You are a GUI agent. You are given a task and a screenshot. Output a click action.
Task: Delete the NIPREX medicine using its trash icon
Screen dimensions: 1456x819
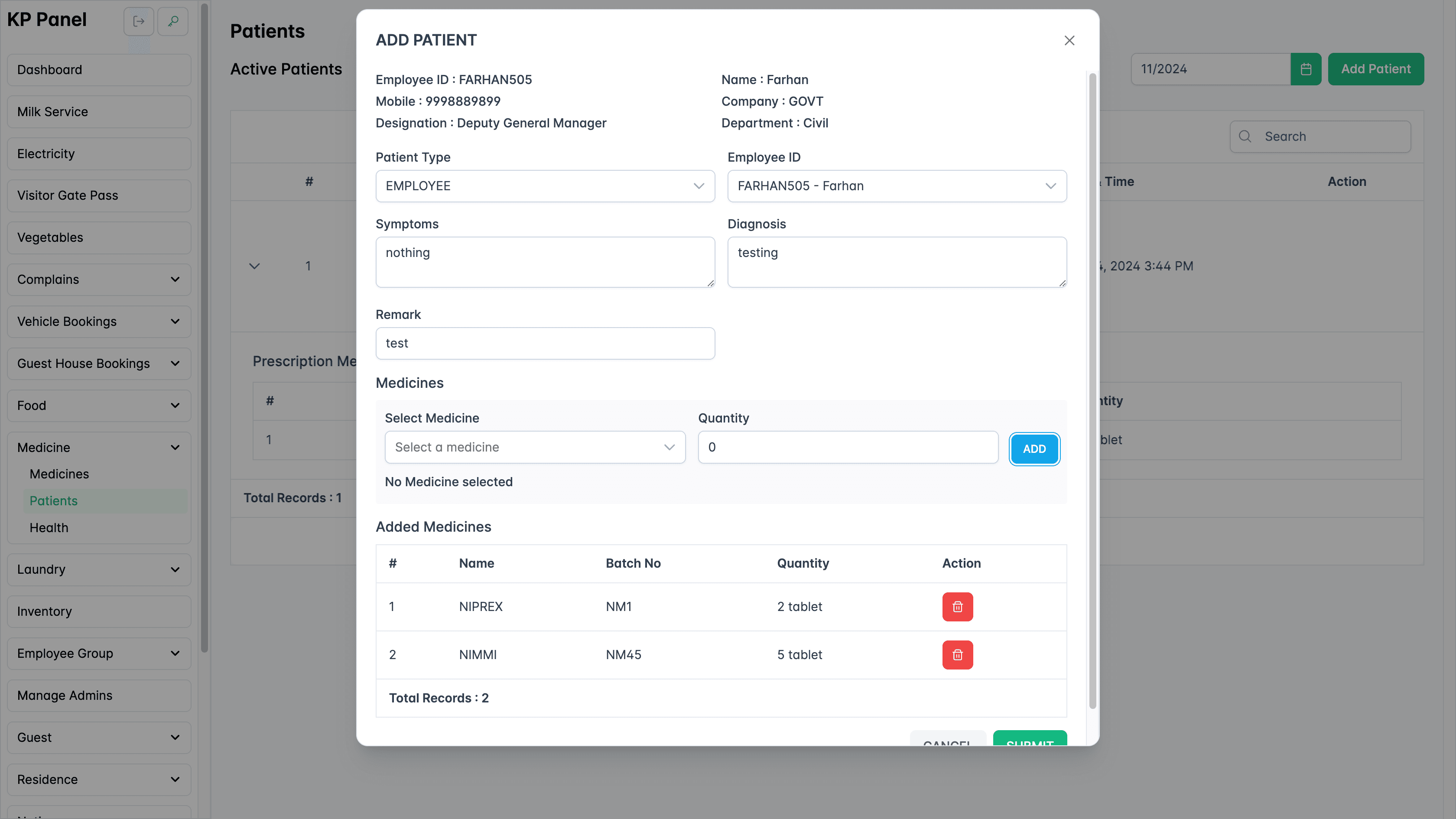(x=958, y=607)
